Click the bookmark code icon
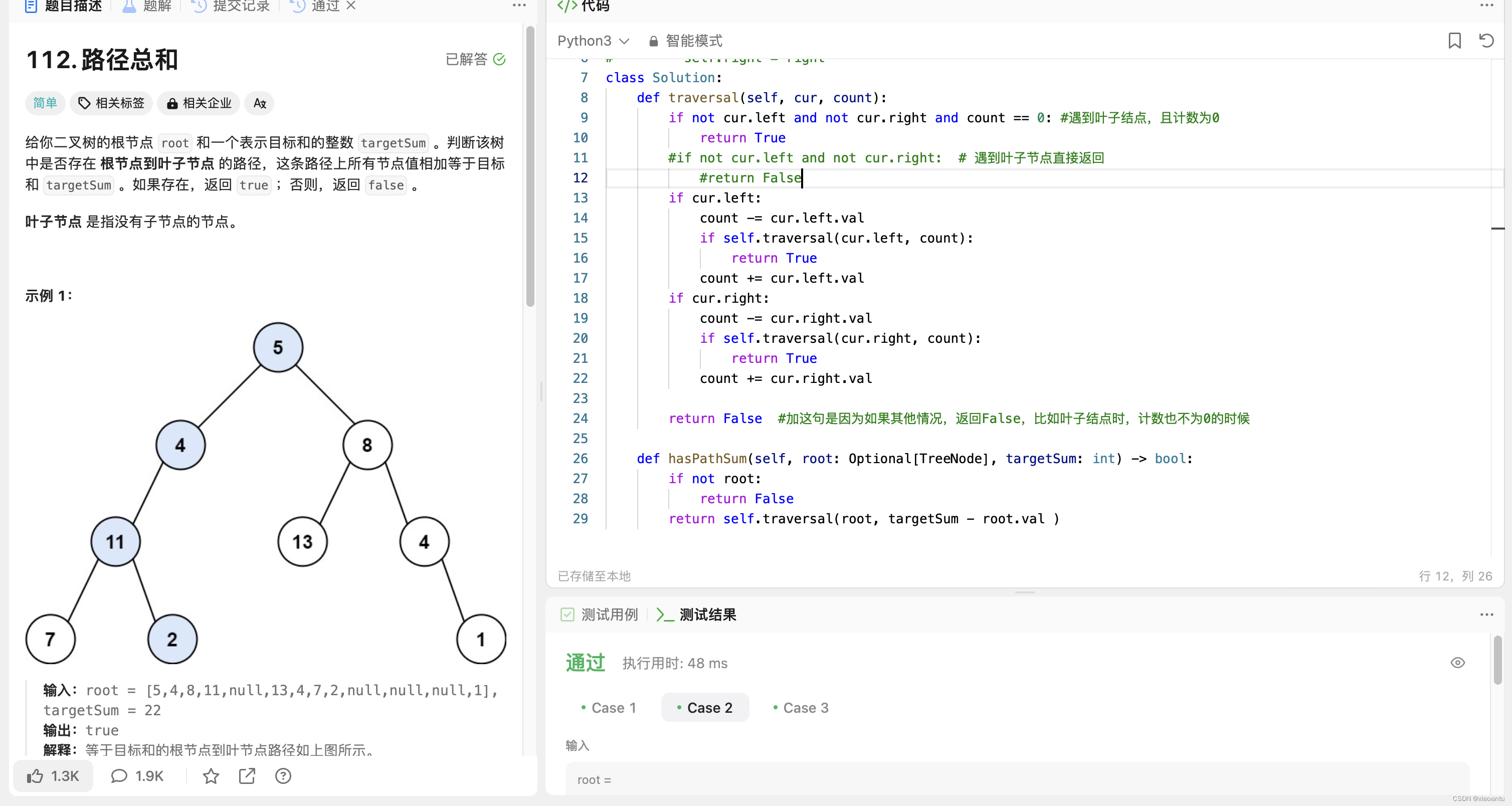The image size is (1512, 806). click(1454, 41)
